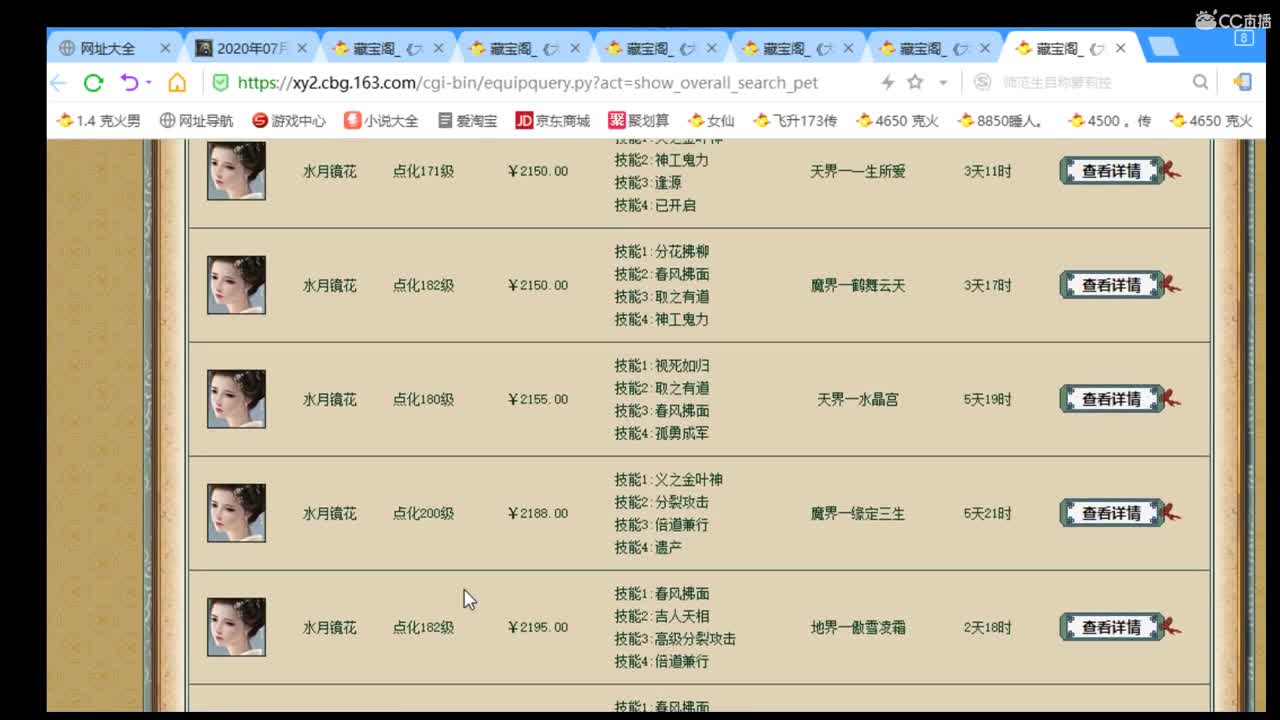Click the tab counter badge showing 8

point(1243,38)
